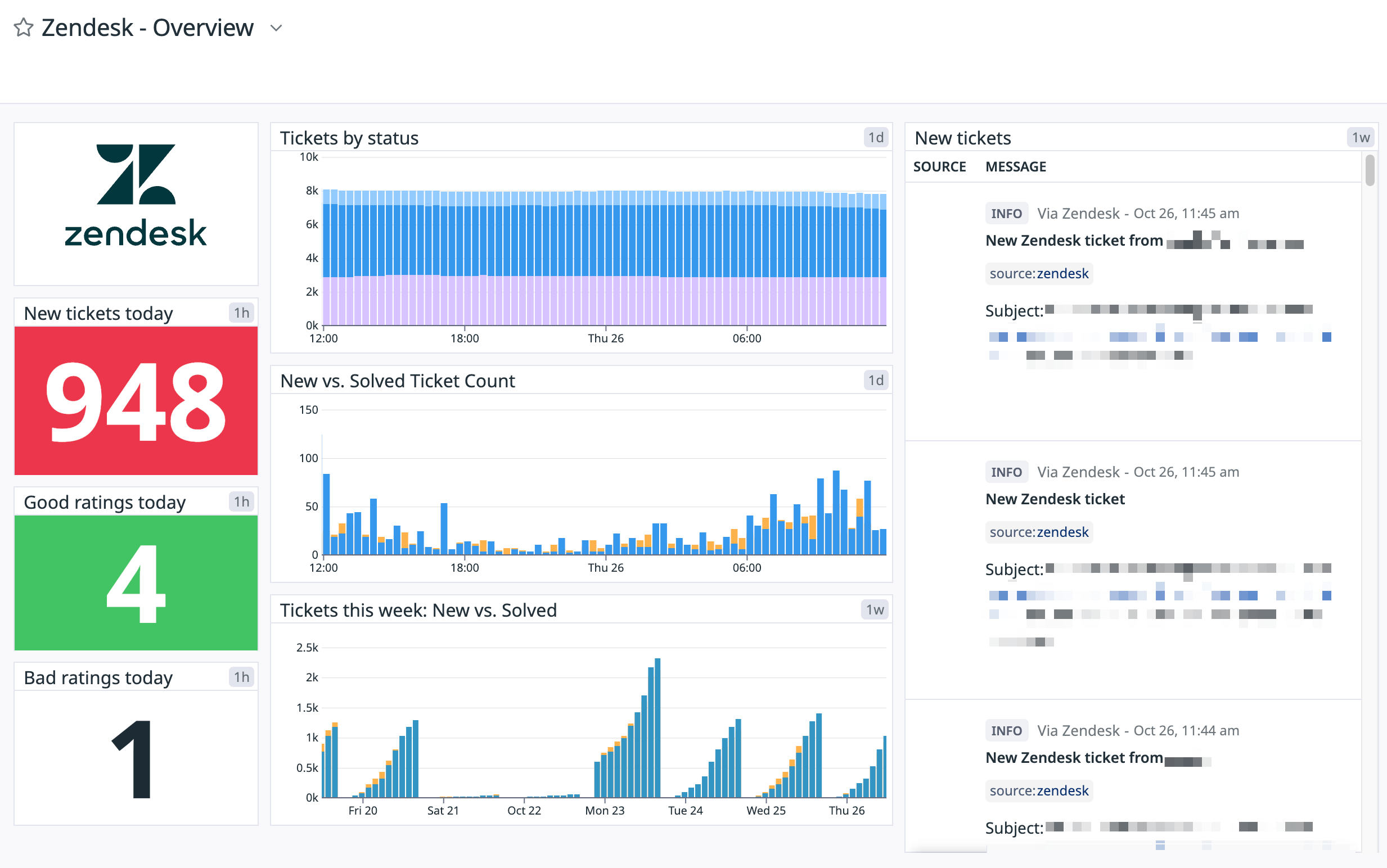Open the dashboard title dropdown chevron
Screen dimensions: 1387x868
tap(276, 28)
